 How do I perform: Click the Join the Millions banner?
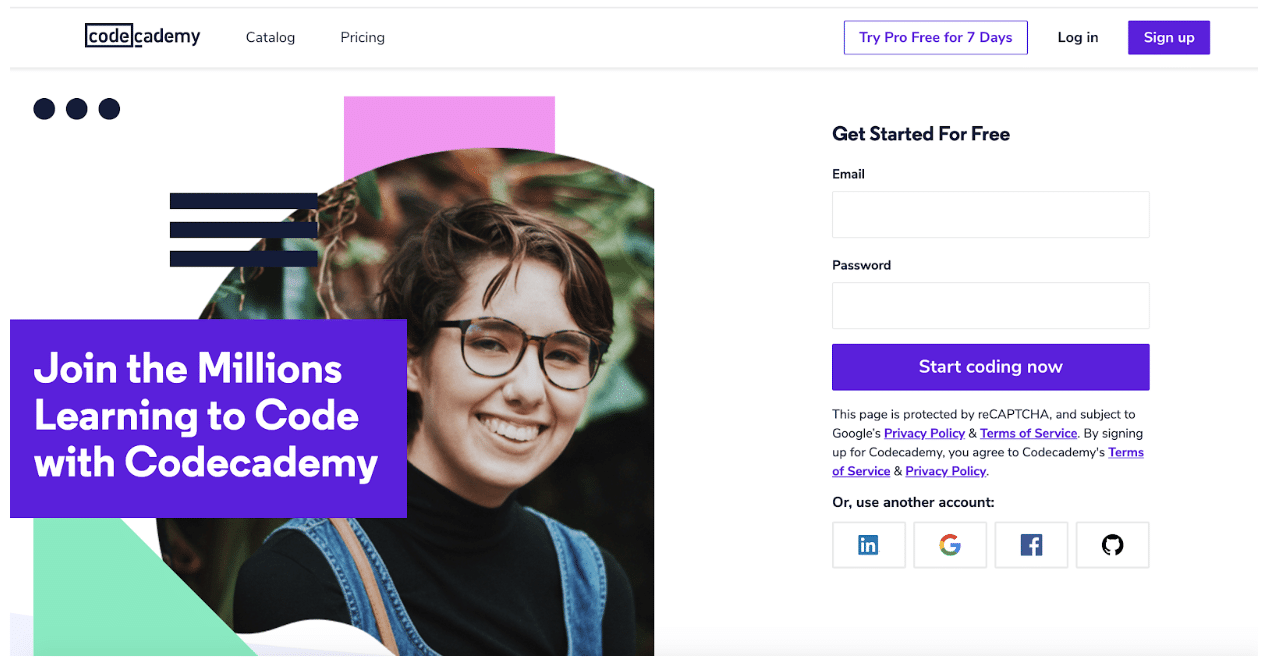pos(208,418)
